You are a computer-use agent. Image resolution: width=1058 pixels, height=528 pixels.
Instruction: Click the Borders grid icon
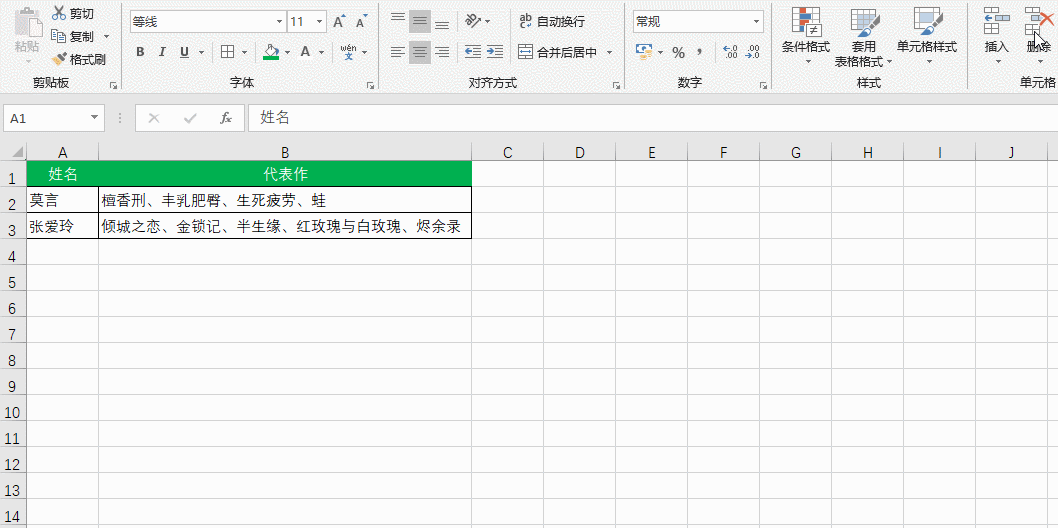[228, 52]
